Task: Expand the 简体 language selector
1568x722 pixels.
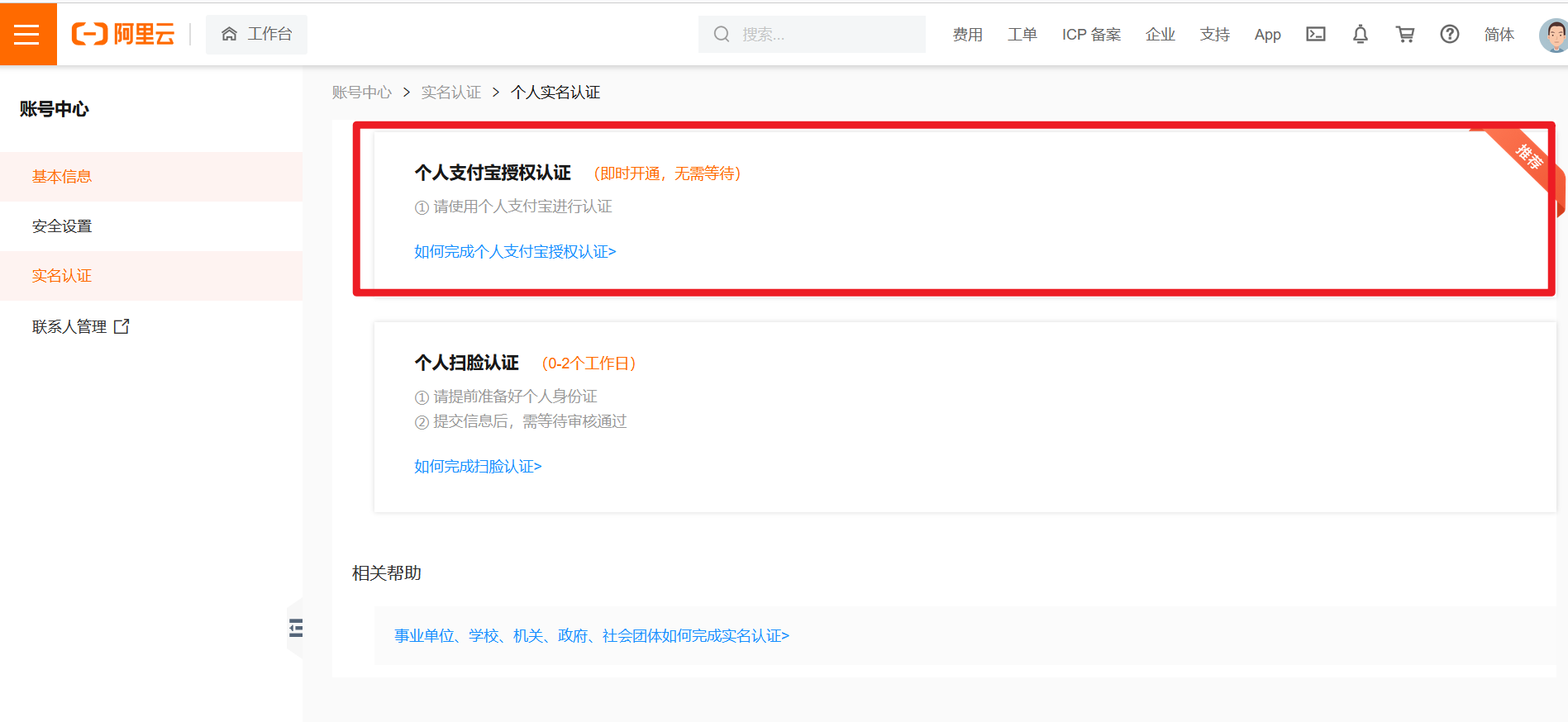Action: (1499, 34)
